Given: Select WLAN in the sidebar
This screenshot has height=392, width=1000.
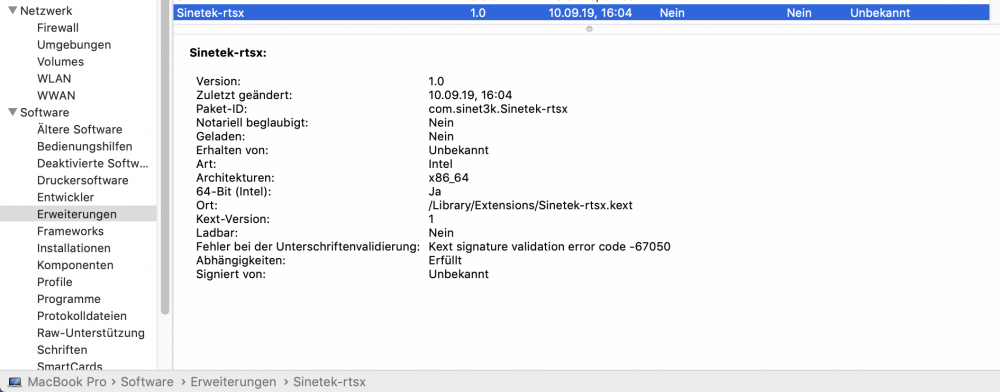Looking at the screenshot, I should [x=54, y=79].
